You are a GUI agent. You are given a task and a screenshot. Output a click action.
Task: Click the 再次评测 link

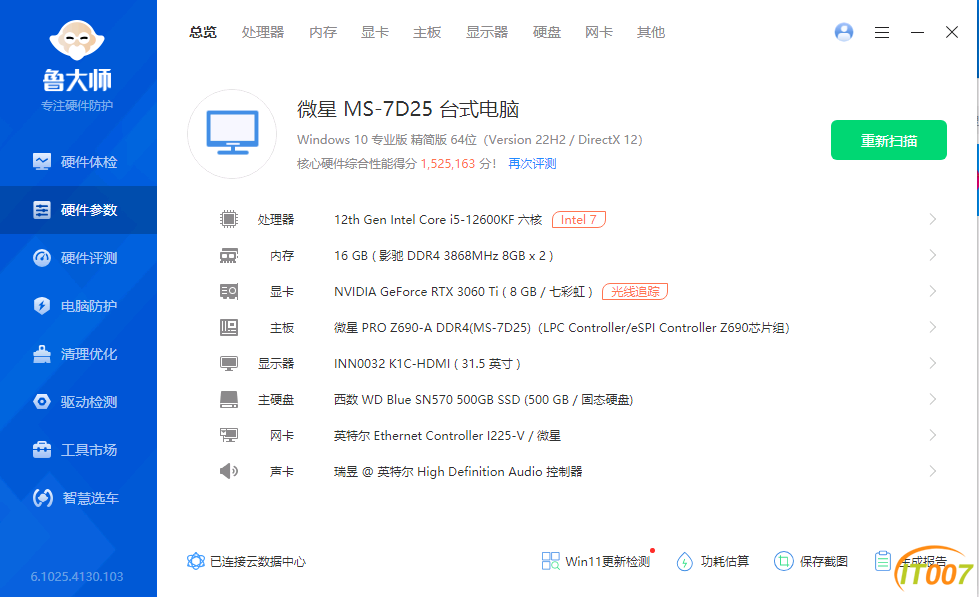[532, 164]
